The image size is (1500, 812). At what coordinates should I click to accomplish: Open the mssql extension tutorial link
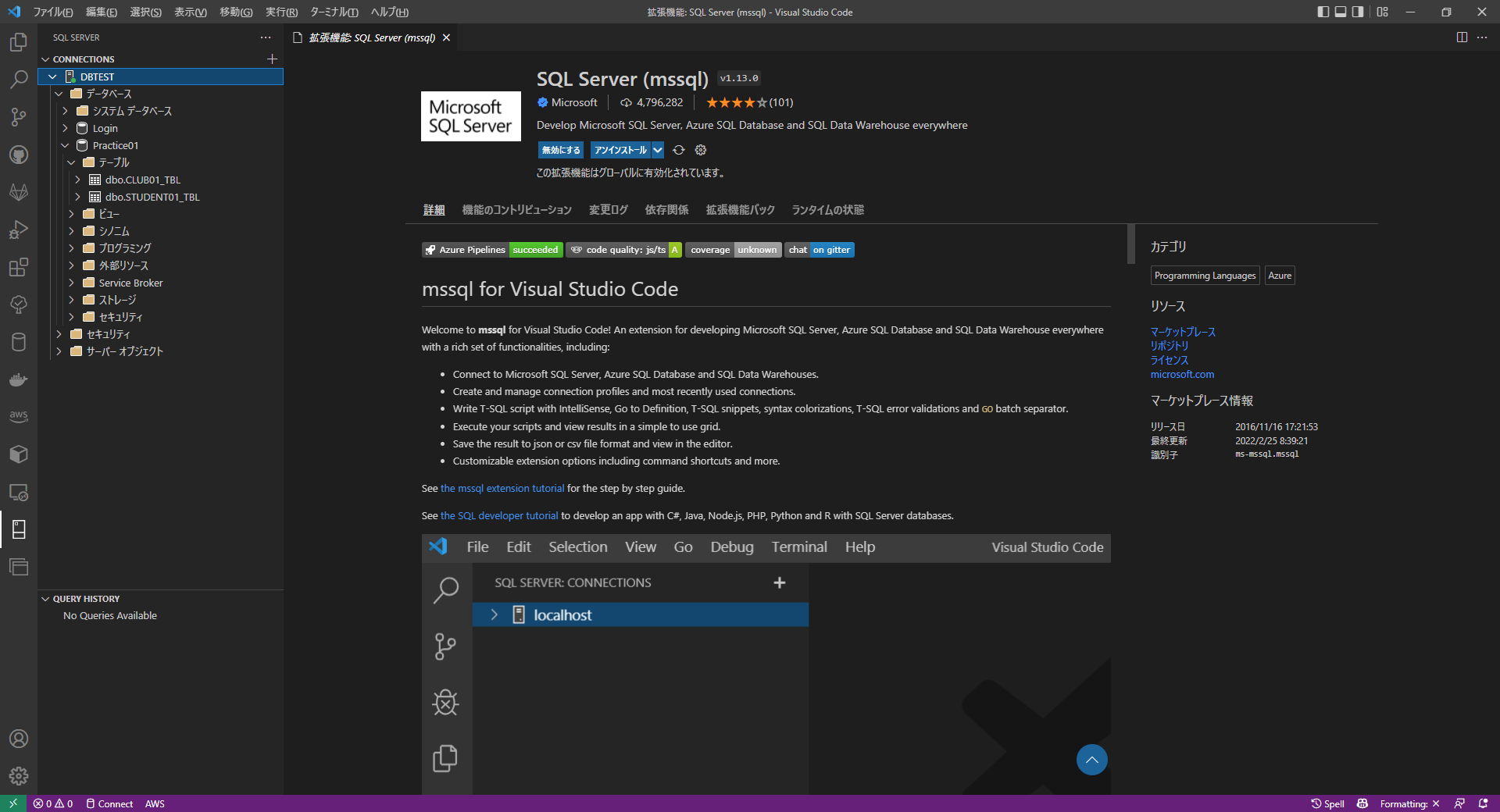point(502,489)
